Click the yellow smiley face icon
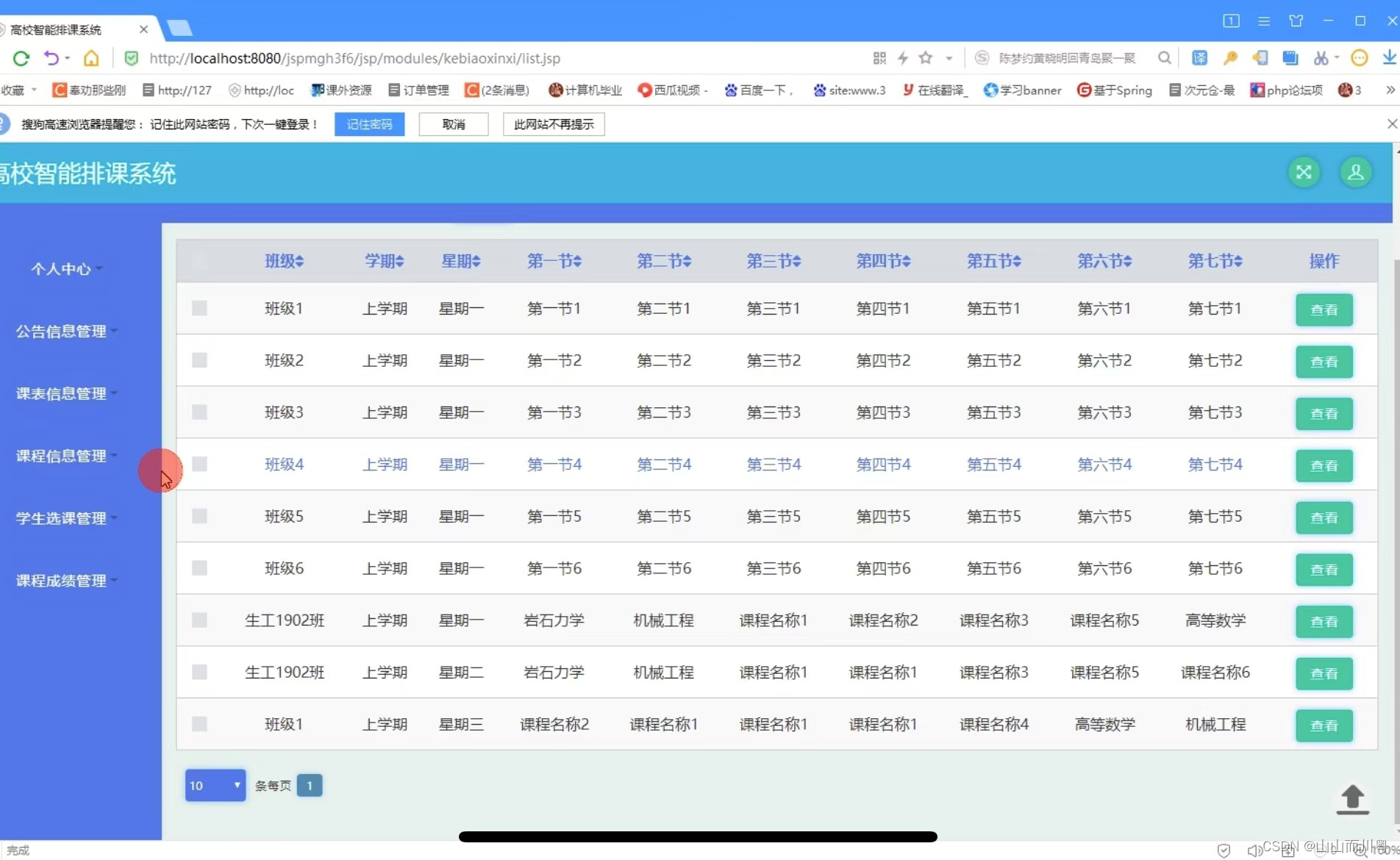This screenshot has width=1400, height=860. (1360, 58)
